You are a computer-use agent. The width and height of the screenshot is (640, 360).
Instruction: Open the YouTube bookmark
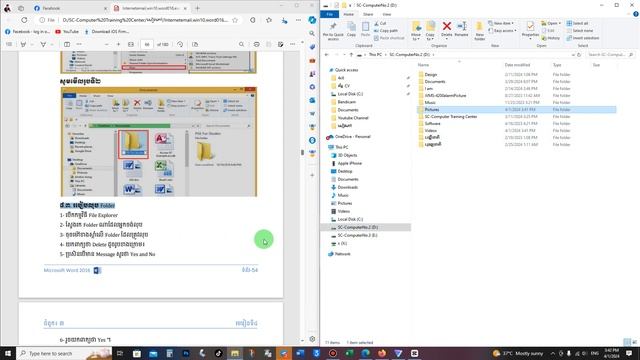click(67, 31)
